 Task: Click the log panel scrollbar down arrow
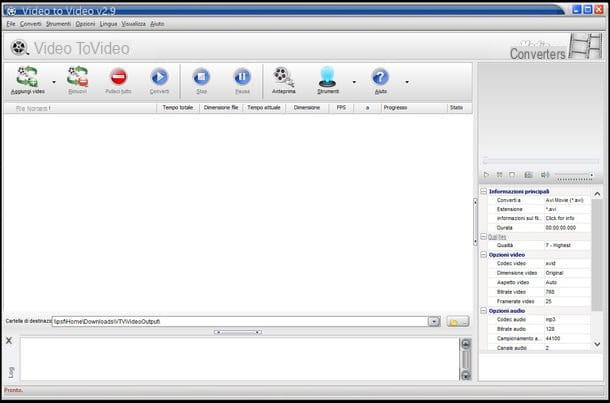[466, 375]
